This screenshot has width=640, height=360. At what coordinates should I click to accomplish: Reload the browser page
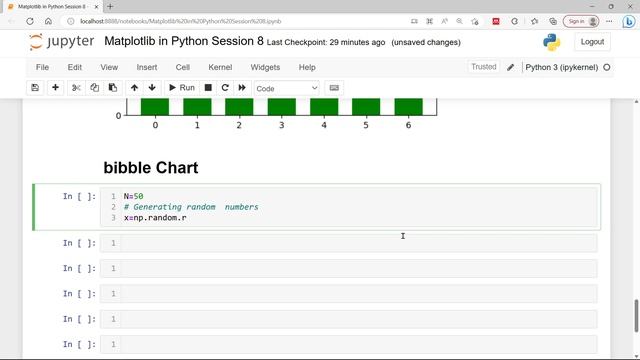click(x=30, y=21)
